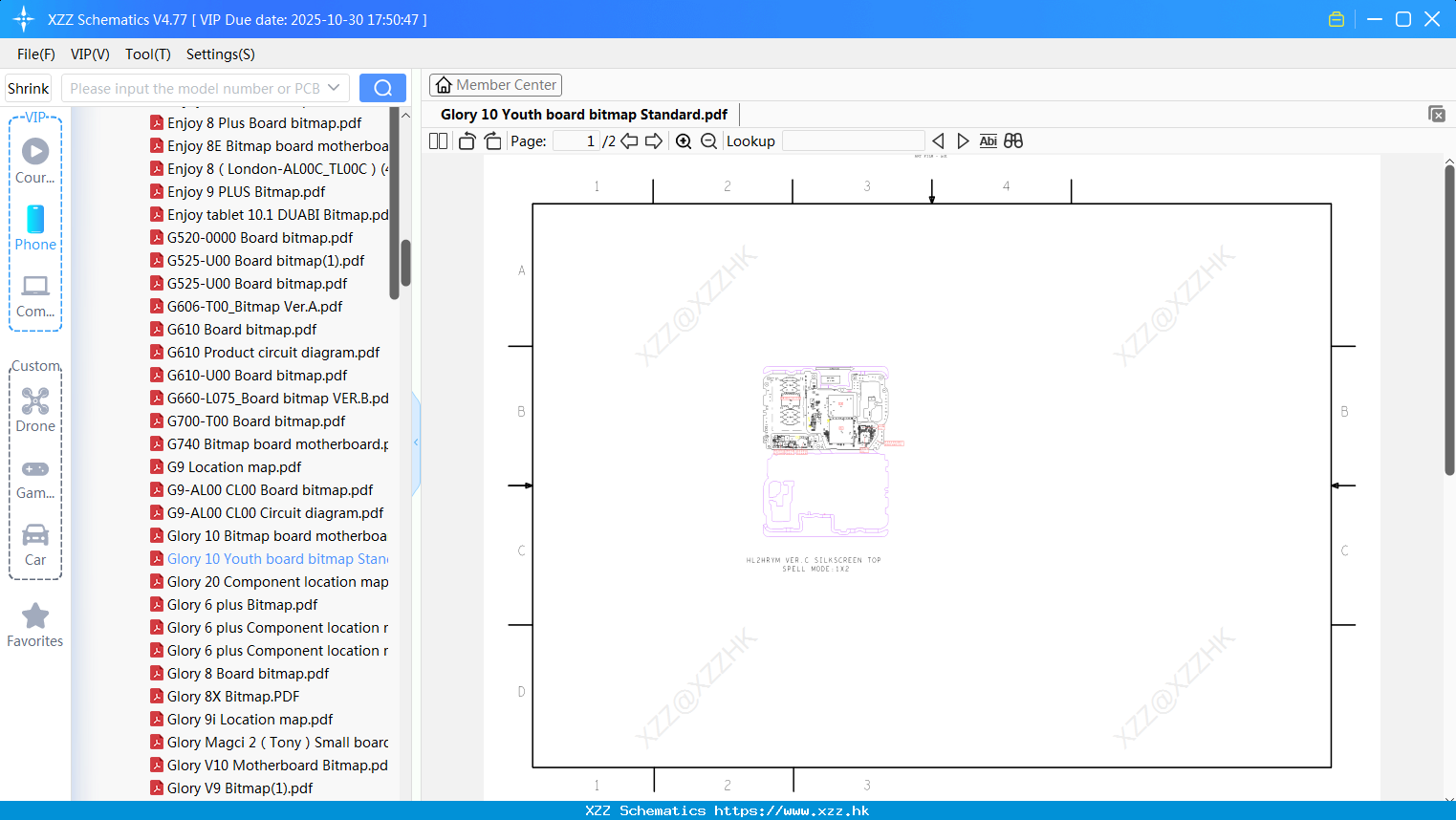The height and width of the screenshot is (820, 1456).
Task: Click the Member Center button
Action: tap(495, 85)
